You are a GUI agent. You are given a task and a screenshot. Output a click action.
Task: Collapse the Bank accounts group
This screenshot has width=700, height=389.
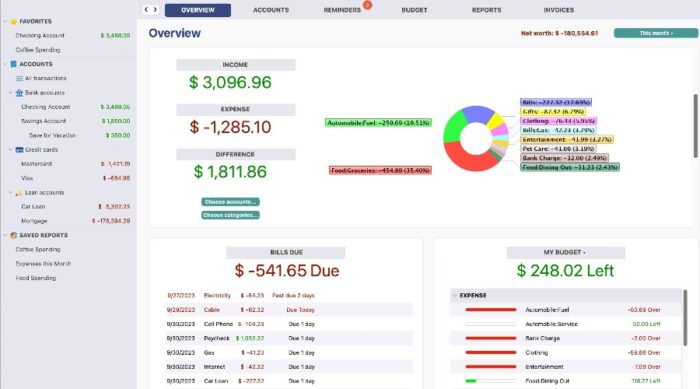click(x=11, y=92)
